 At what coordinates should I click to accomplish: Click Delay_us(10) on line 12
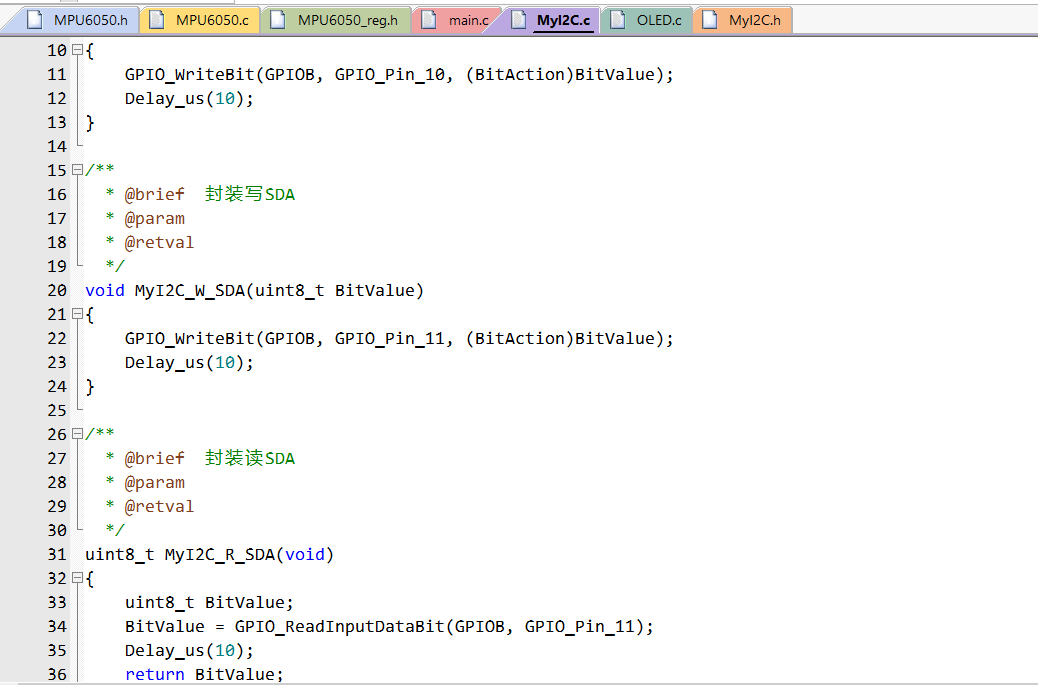(x=189, y=99)
